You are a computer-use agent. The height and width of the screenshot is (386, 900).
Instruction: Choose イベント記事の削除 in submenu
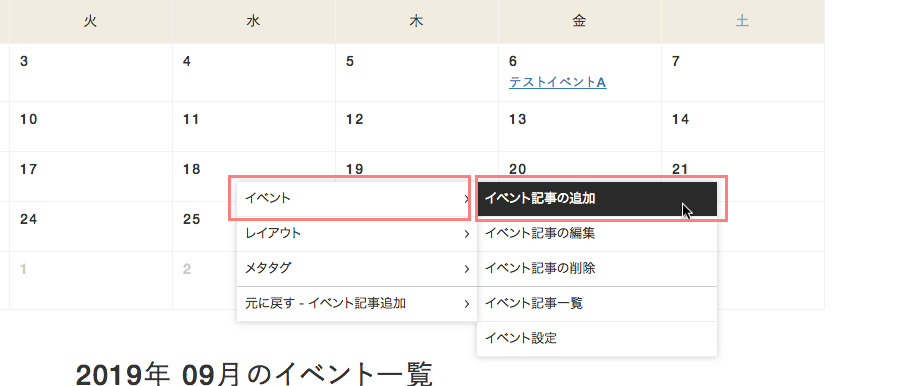597,268
